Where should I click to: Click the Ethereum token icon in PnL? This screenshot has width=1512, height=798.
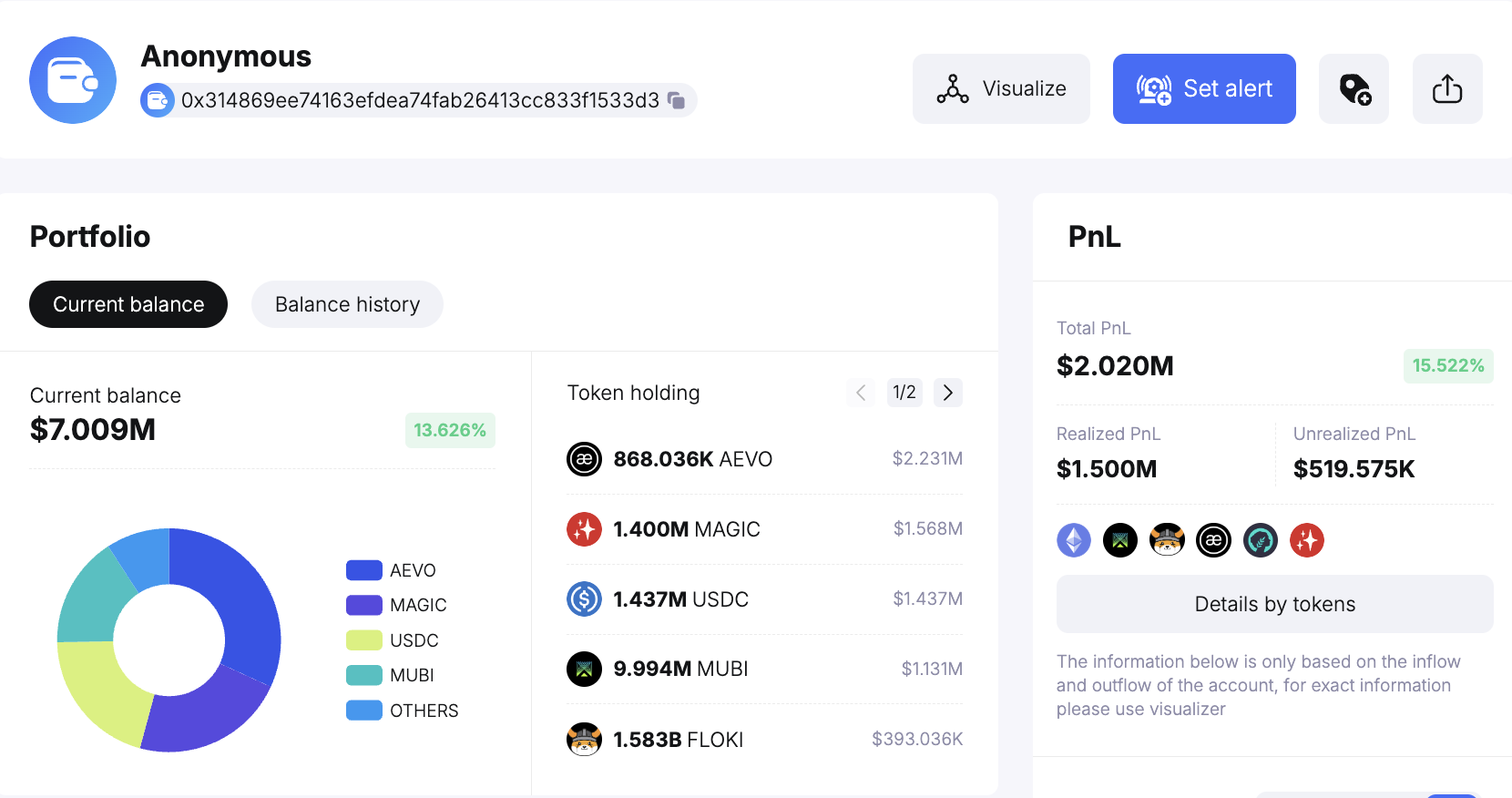(x=1074, y=540)
